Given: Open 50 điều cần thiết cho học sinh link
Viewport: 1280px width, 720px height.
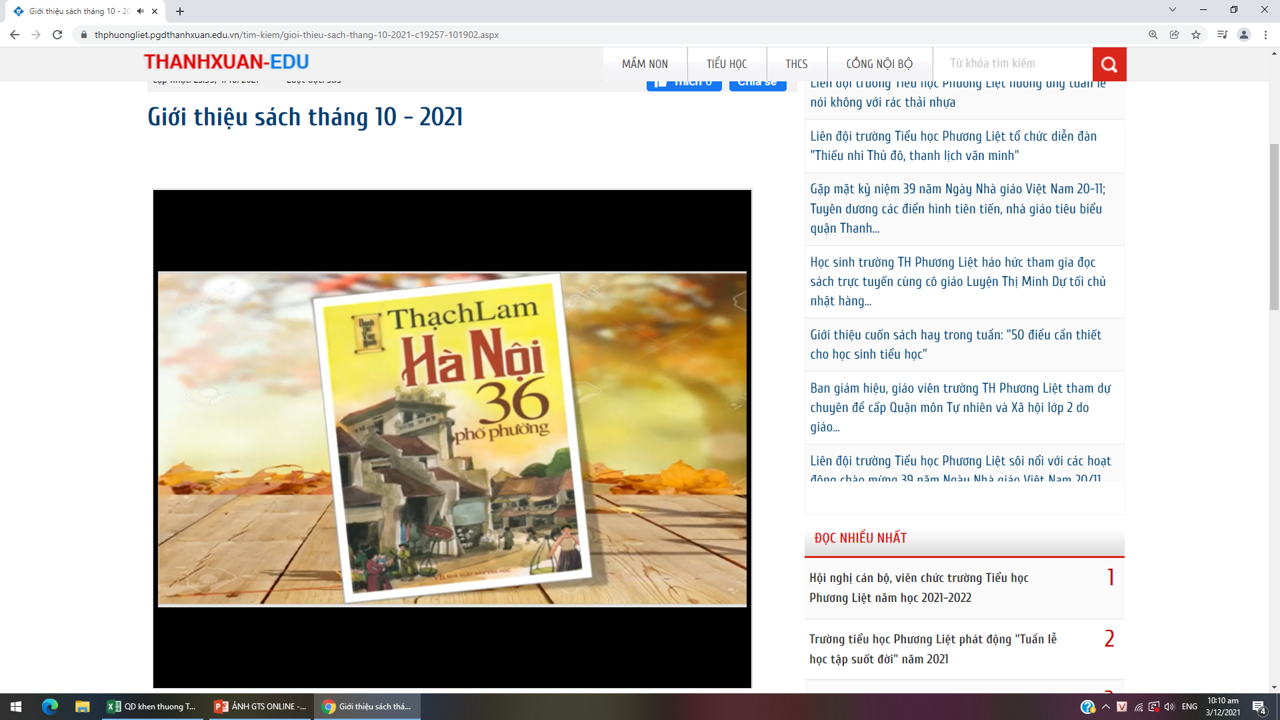Looking at the screenshot, I should 955,345.
